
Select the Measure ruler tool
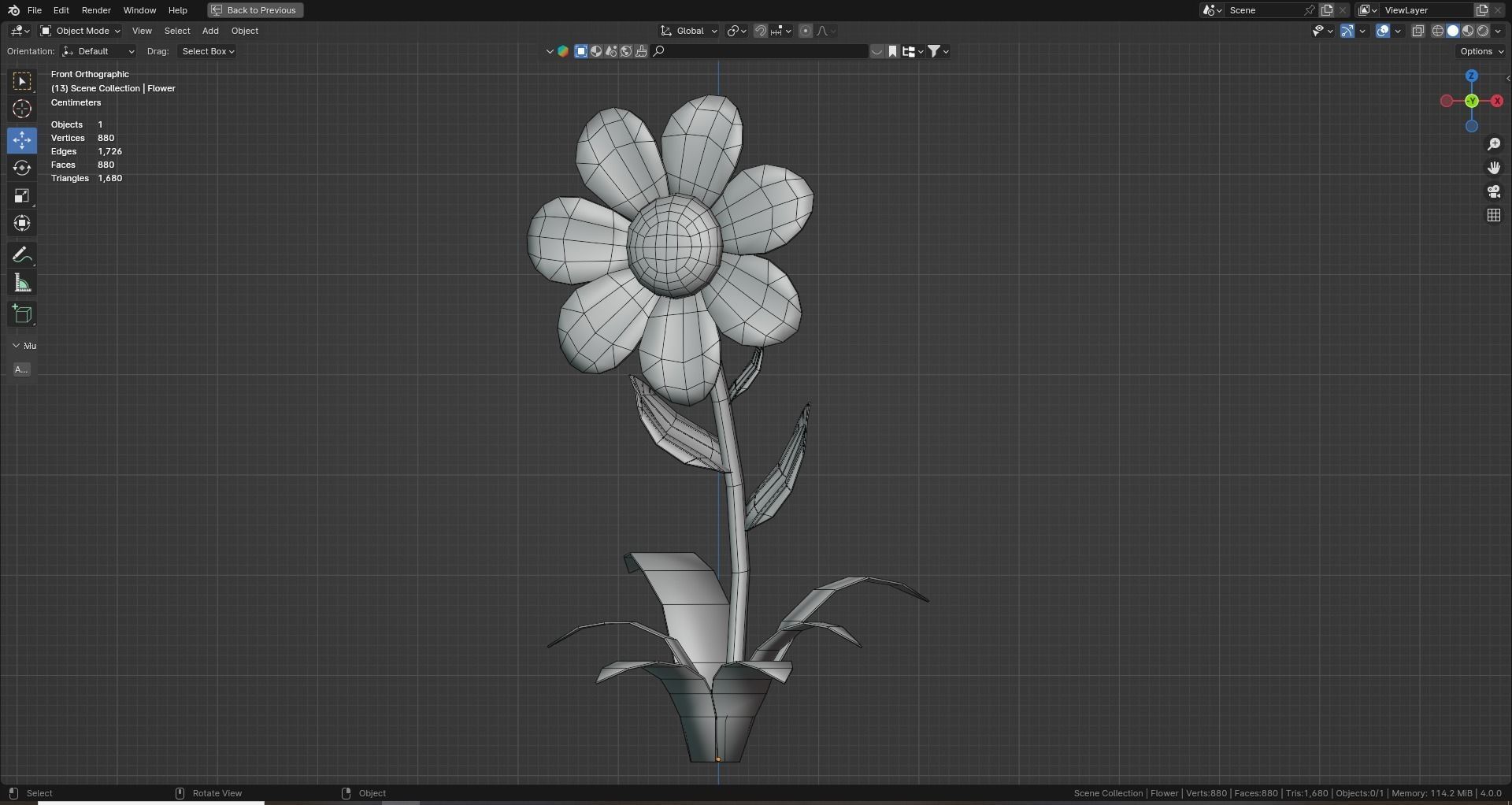22,283
